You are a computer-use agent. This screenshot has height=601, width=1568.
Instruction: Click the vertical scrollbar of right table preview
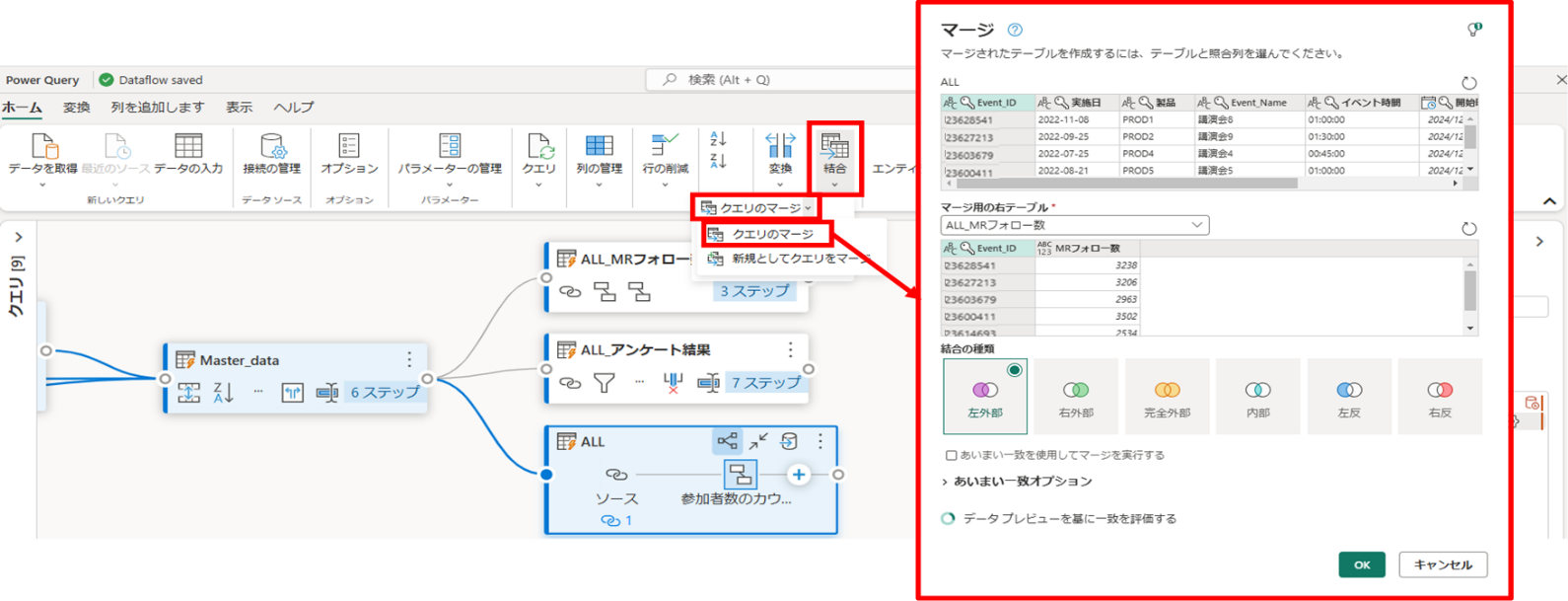1470,291
